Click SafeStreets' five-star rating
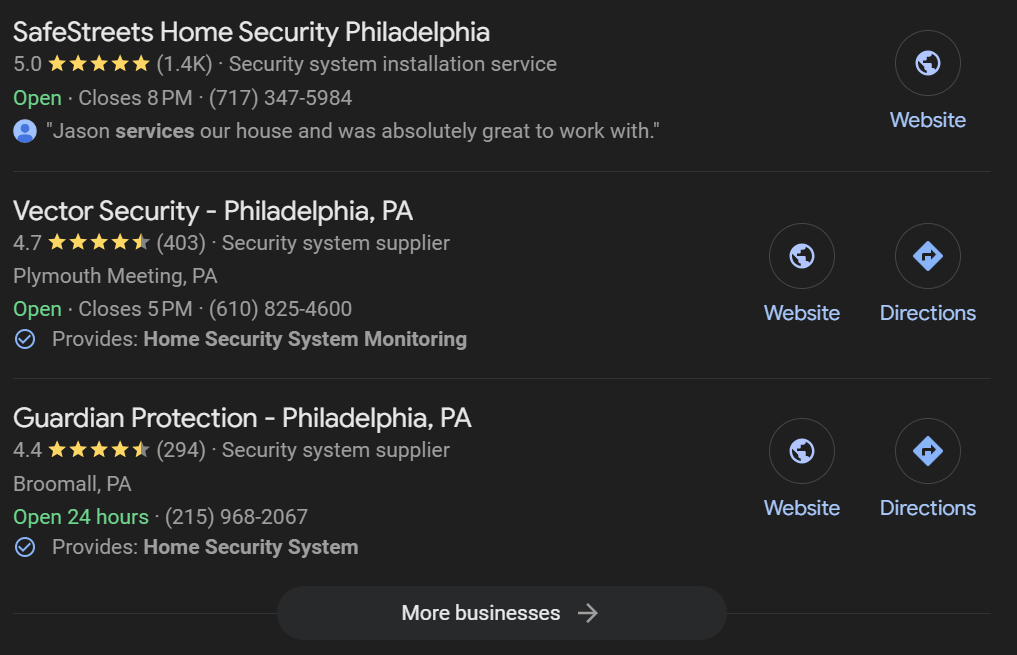The image size is (1017, 655). (97, 62)
